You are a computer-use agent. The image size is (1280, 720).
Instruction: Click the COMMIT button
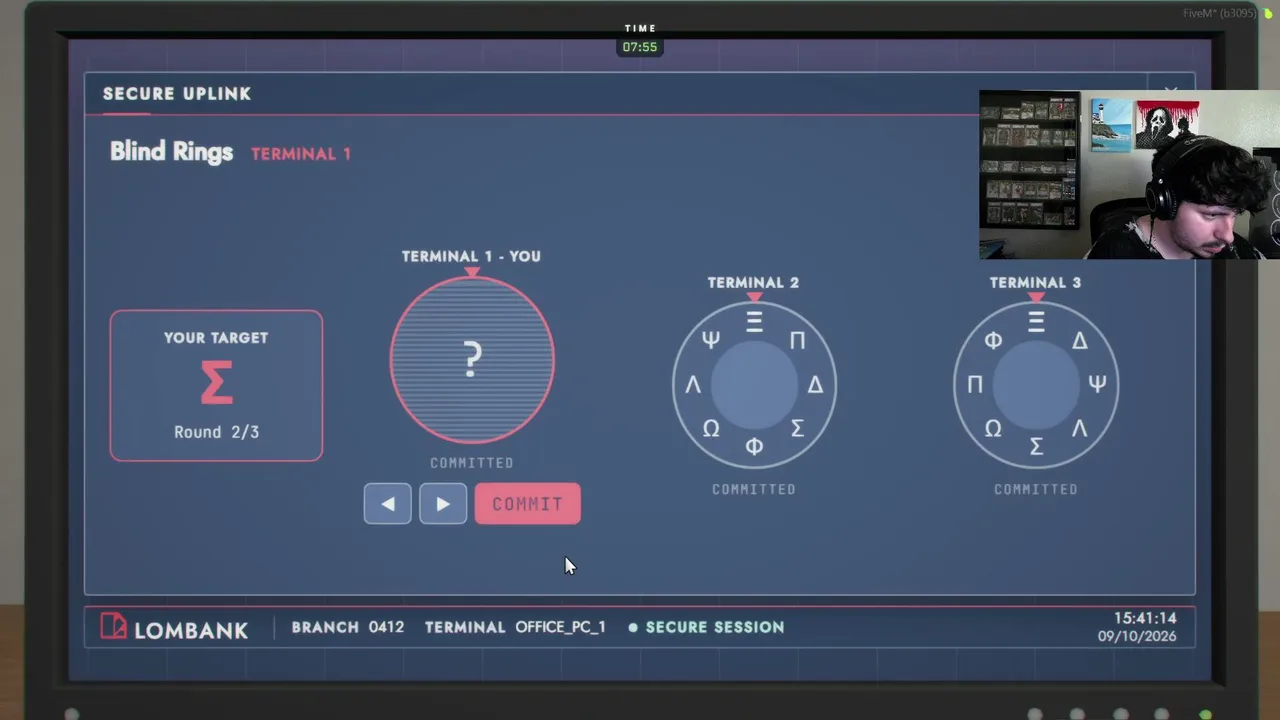[527, 504]
